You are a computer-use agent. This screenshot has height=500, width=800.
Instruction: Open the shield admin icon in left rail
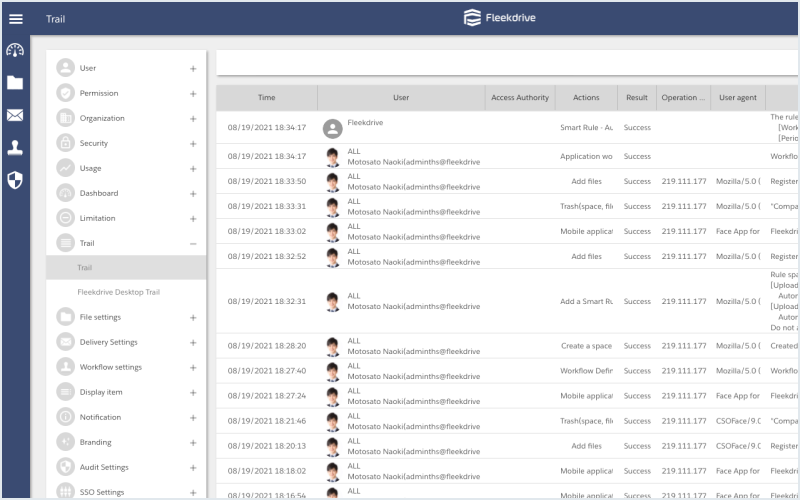[x=15, y=180]
